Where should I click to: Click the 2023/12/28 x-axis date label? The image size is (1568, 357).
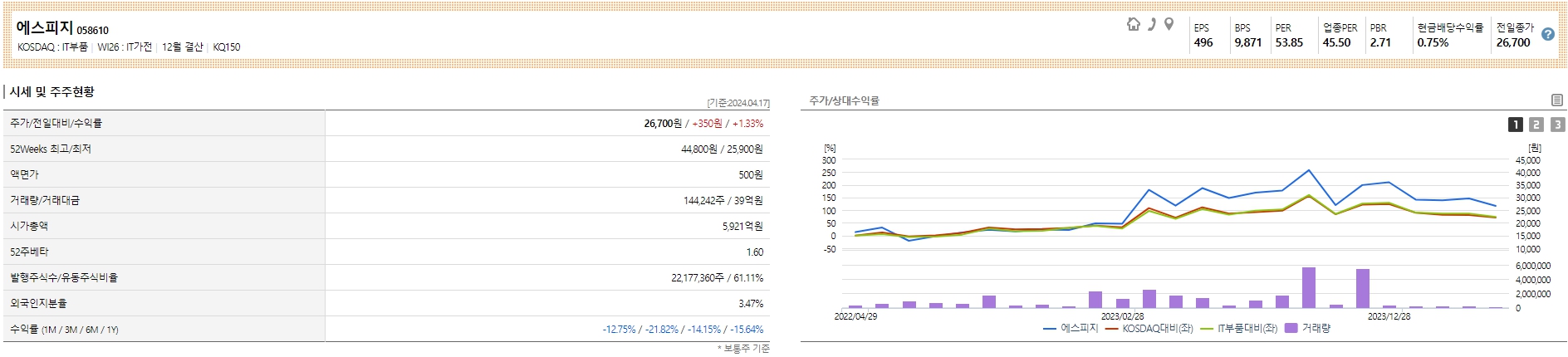[1389, 316]
